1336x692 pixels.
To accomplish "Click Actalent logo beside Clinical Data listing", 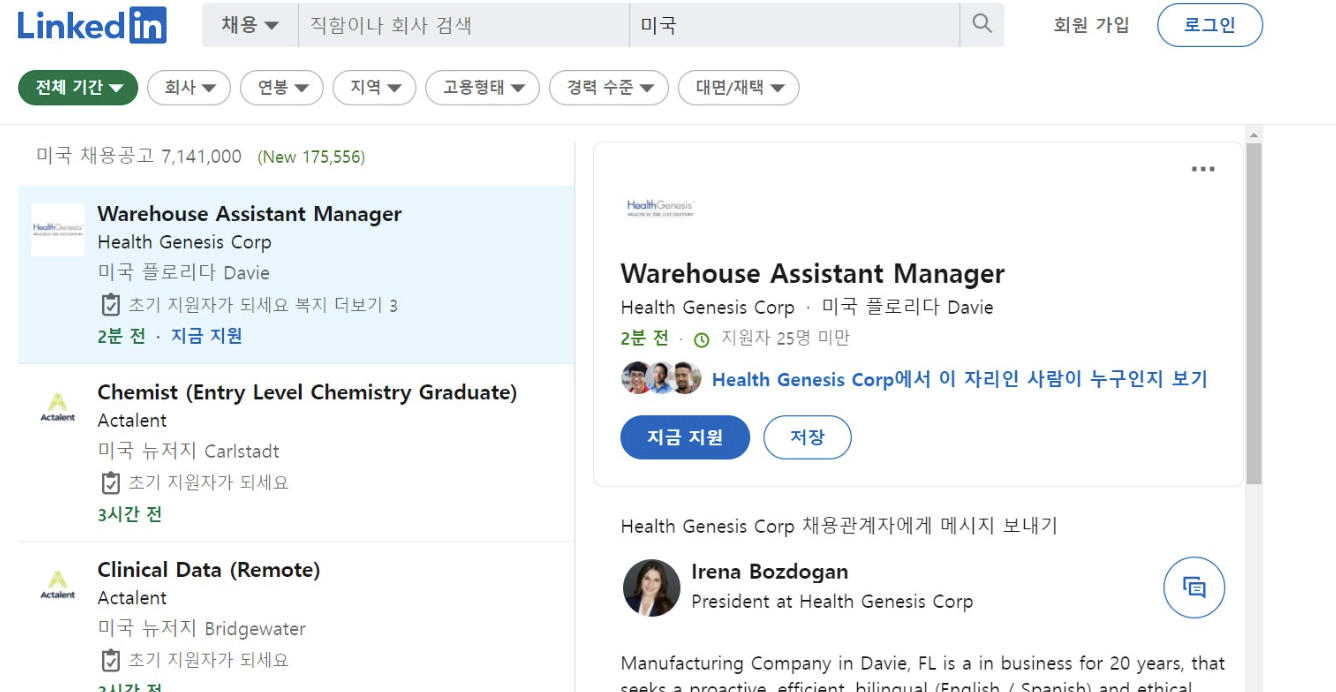I will [57, 585].
